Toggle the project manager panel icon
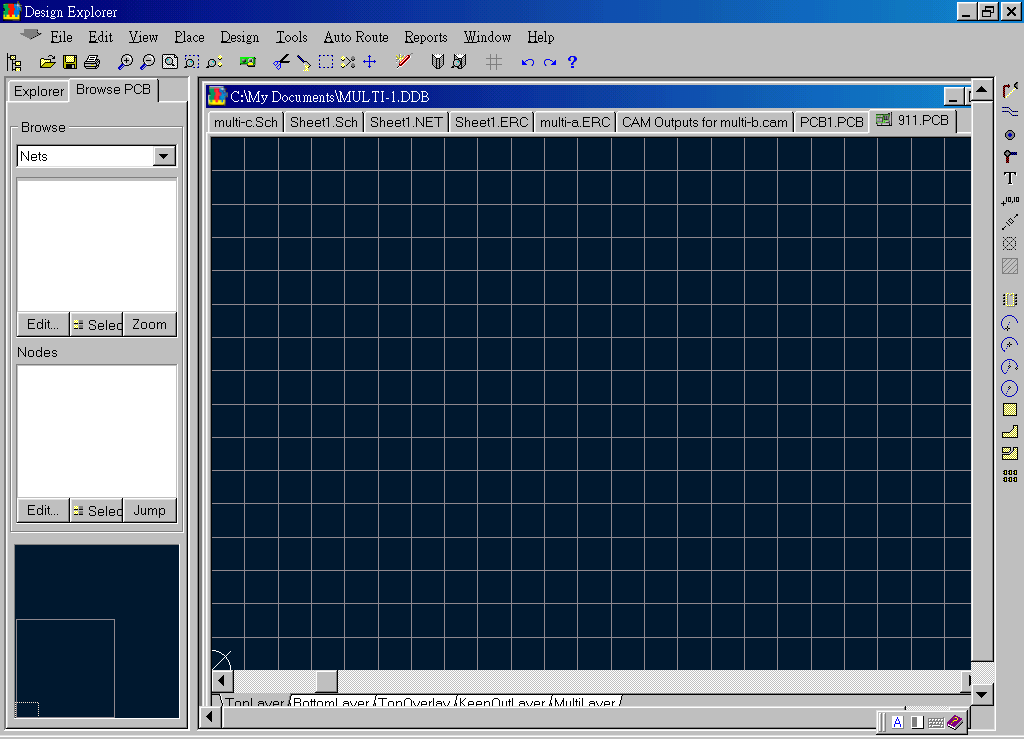Viewport: 1024px width, 739px height. tap(14, 62)
